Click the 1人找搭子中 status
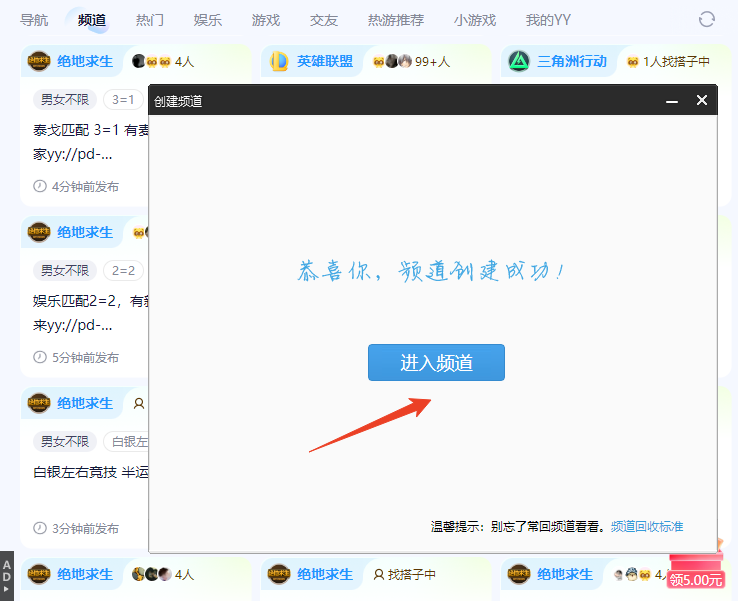Screen dimensions: 738x601 (x=668, y=61)
